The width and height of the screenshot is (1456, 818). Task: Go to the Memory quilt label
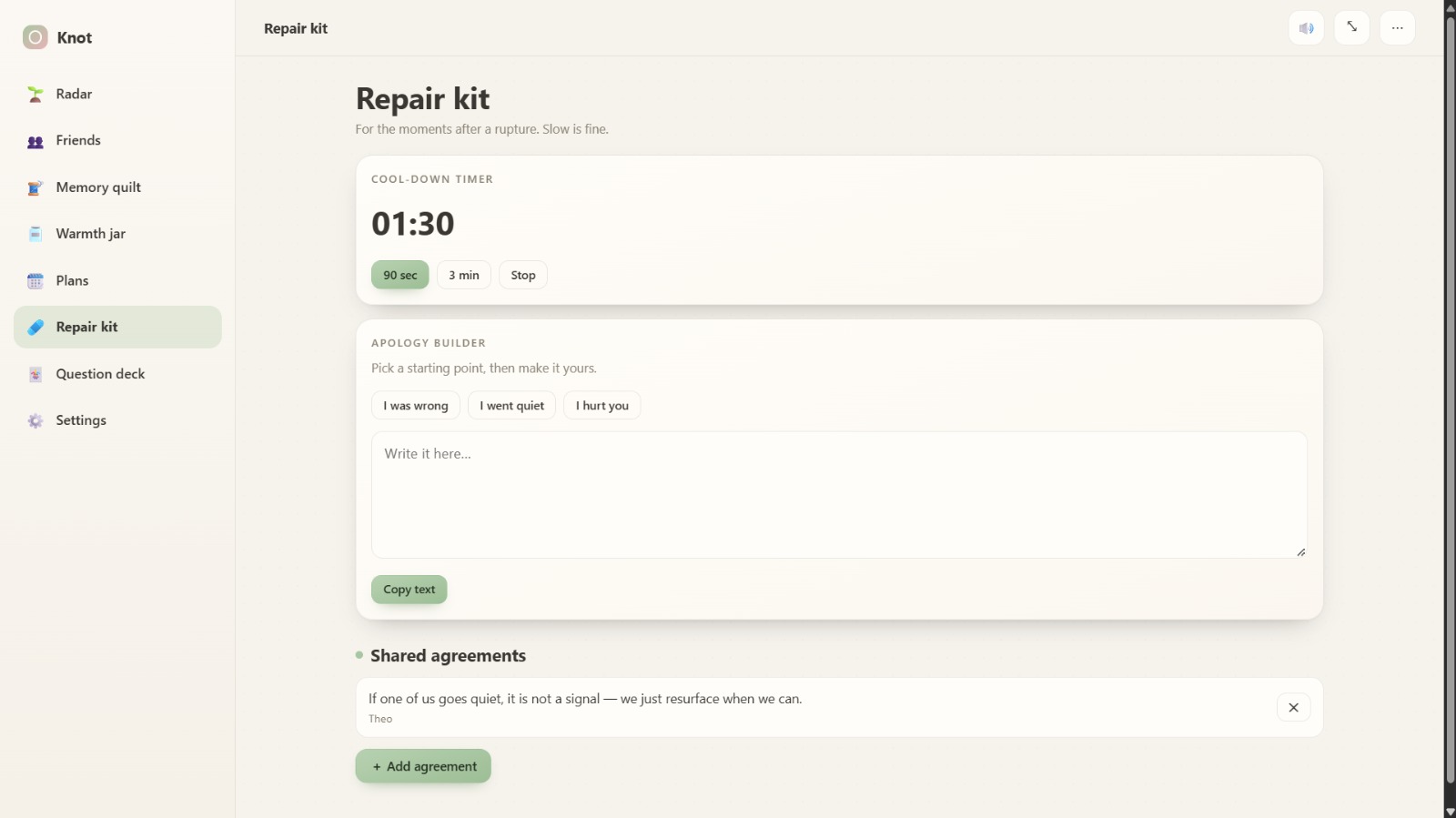(98, 187)
